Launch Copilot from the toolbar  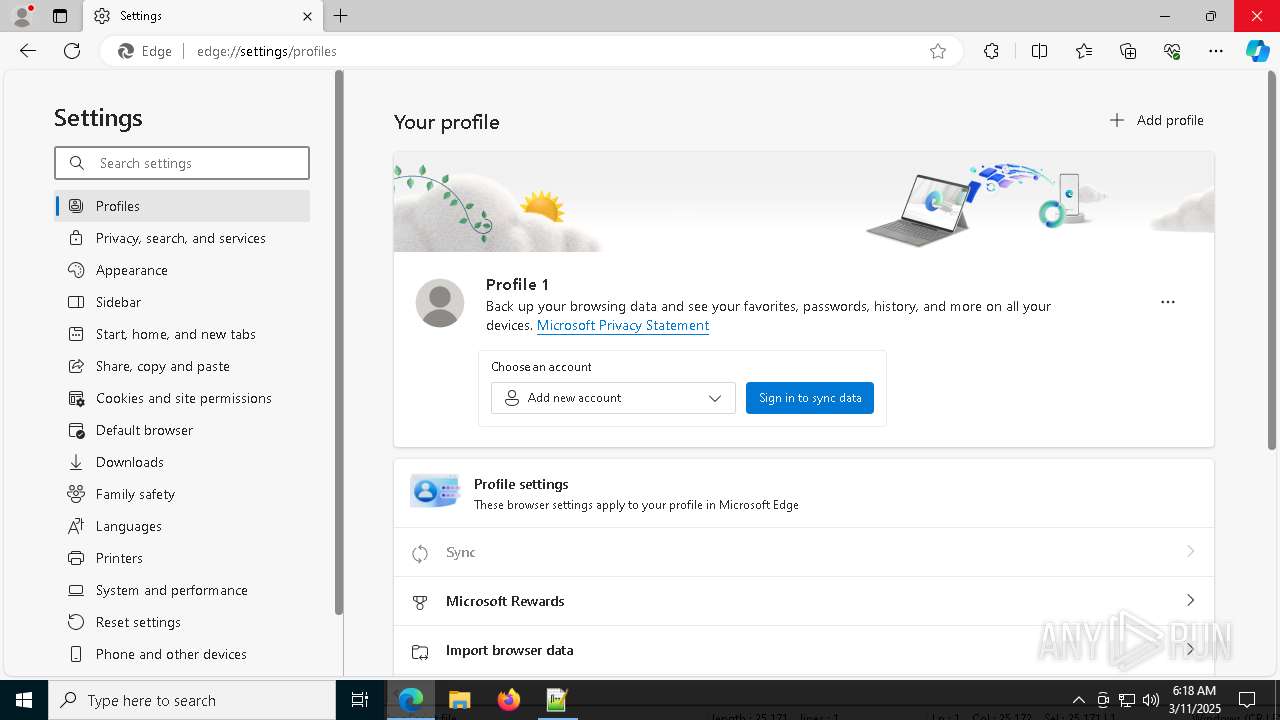click(x=1257, y=51)
